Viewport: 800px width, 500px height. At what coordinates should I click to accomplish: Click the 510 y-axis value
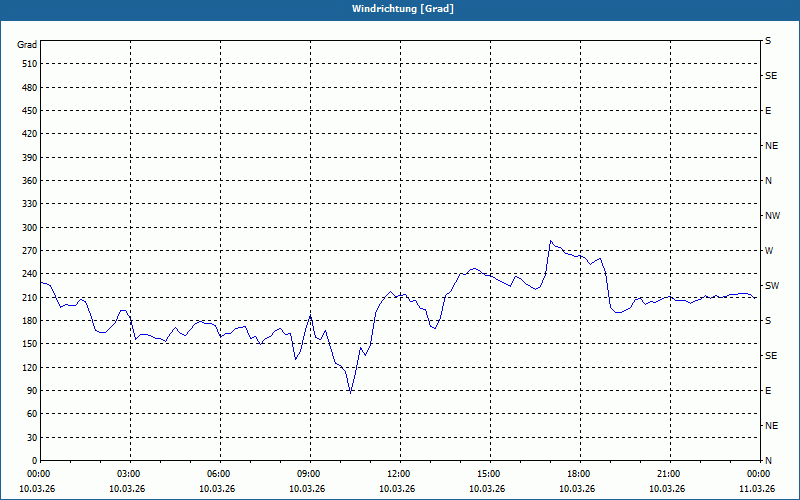[30, 64]
